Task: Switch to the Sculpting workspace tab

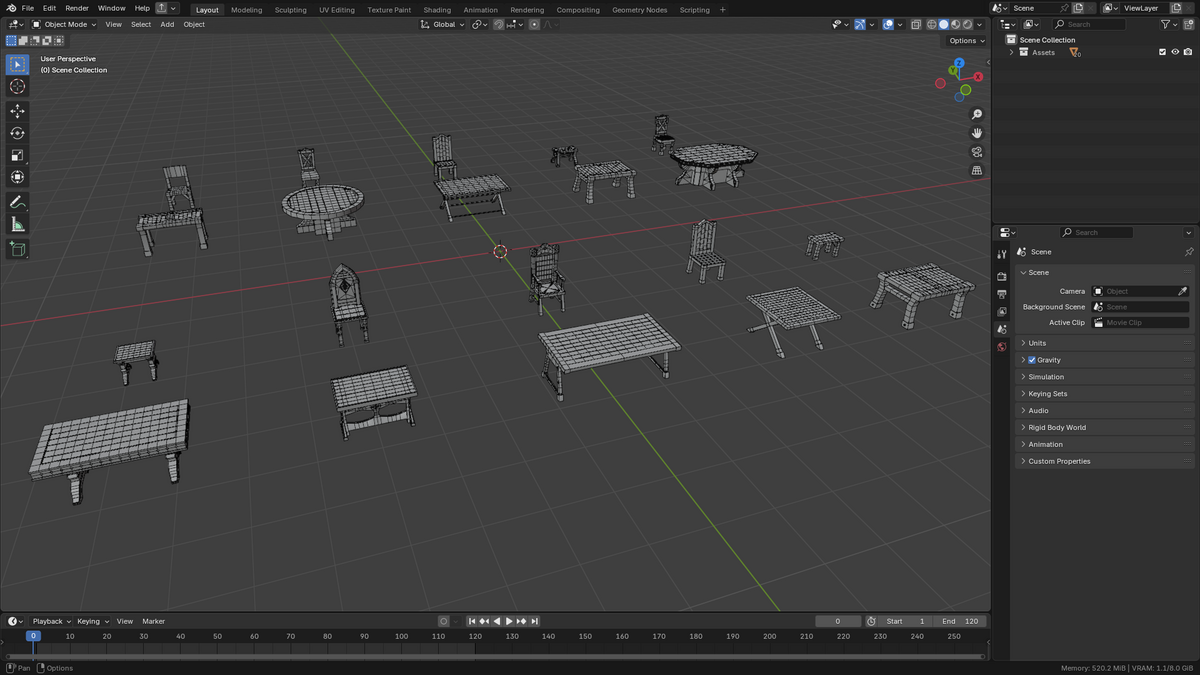Action: coord(290,10)
